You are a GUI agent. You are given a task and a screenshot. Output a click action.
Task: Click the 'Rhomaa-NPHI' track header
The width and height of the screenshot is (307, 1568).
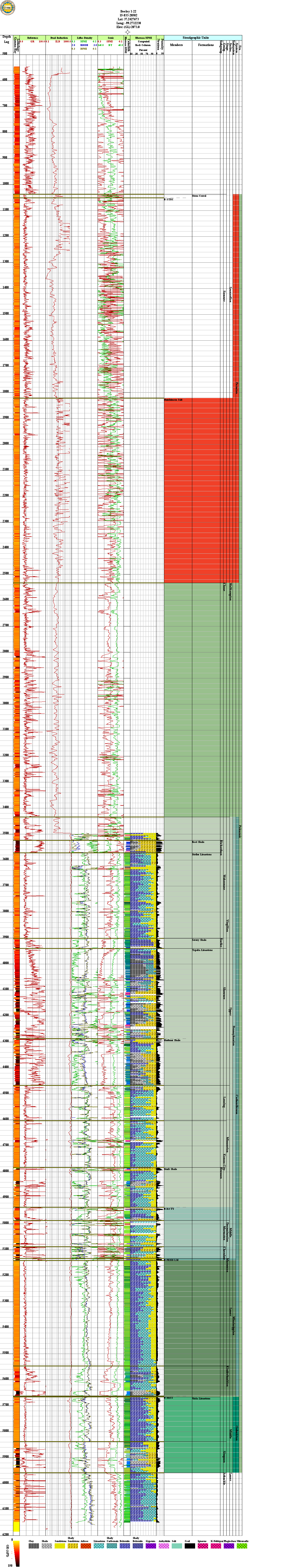pos(143,37)
